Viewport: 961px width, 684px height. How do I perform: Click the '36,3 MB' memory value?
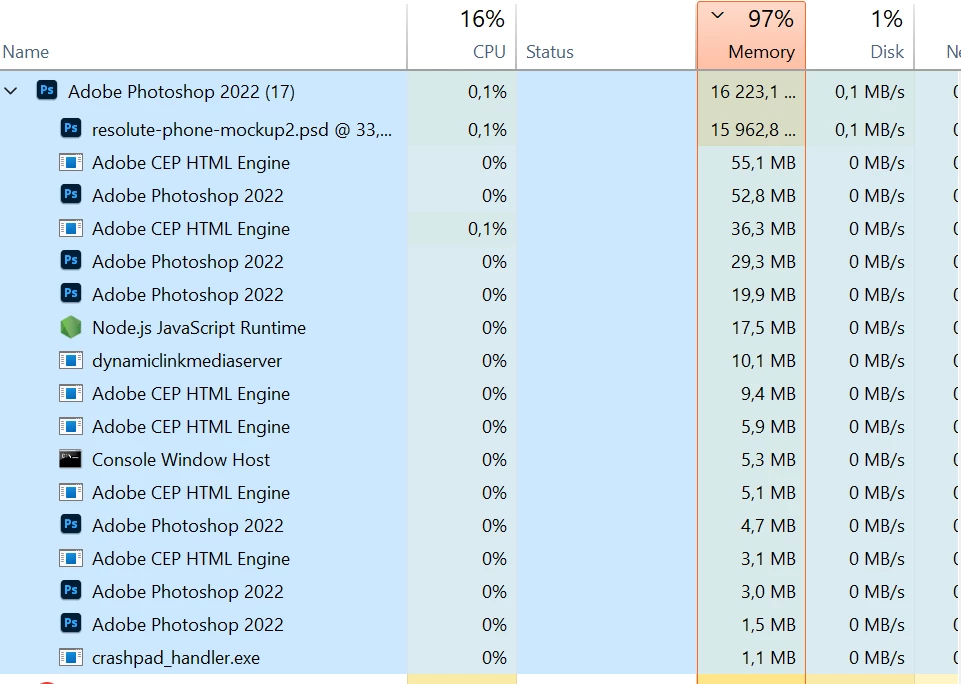[x=763, y=229]
